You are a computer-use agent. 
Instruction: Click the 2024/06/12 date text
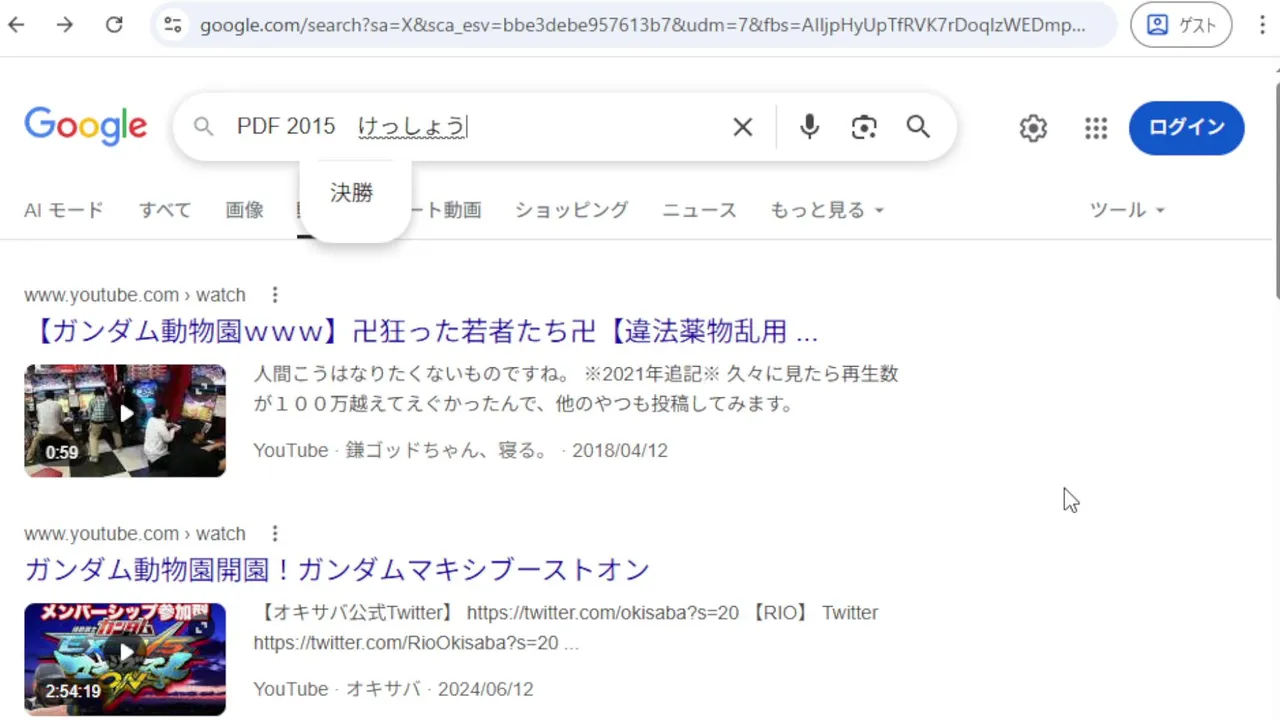tap(486, 690)
